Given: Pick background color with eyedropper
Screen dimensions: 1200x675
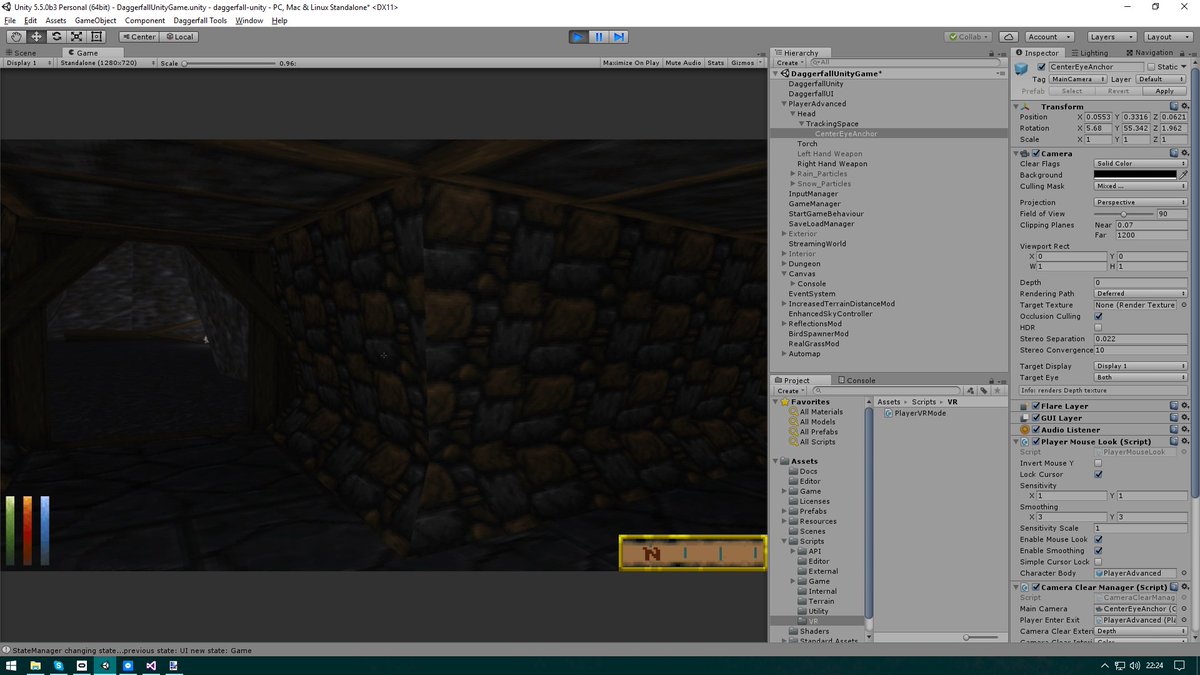Looking at the screenshot, I should click(1183, 174).
